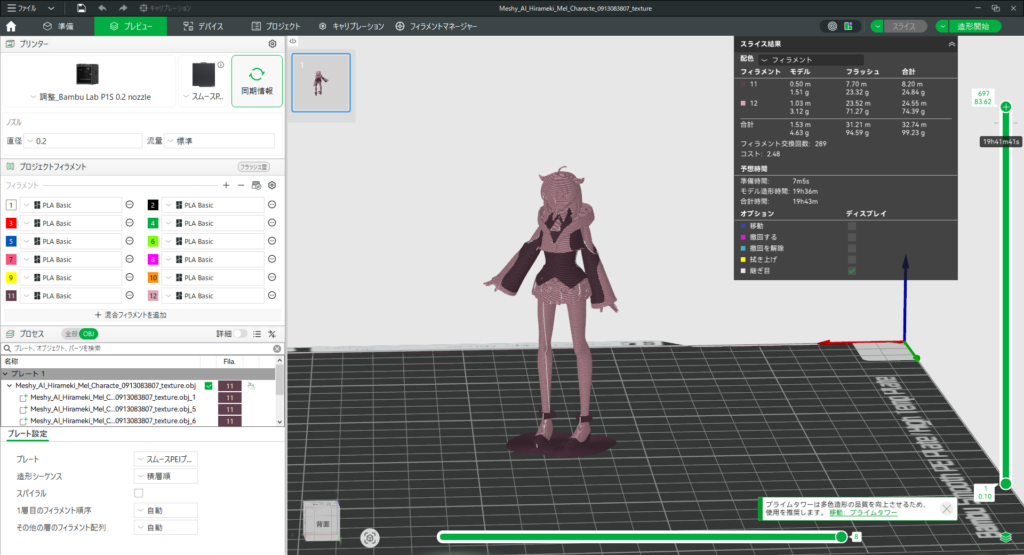Click the 同期情報 sync button
This screenshot has width=1024, height=555.
tap(257, 81)
